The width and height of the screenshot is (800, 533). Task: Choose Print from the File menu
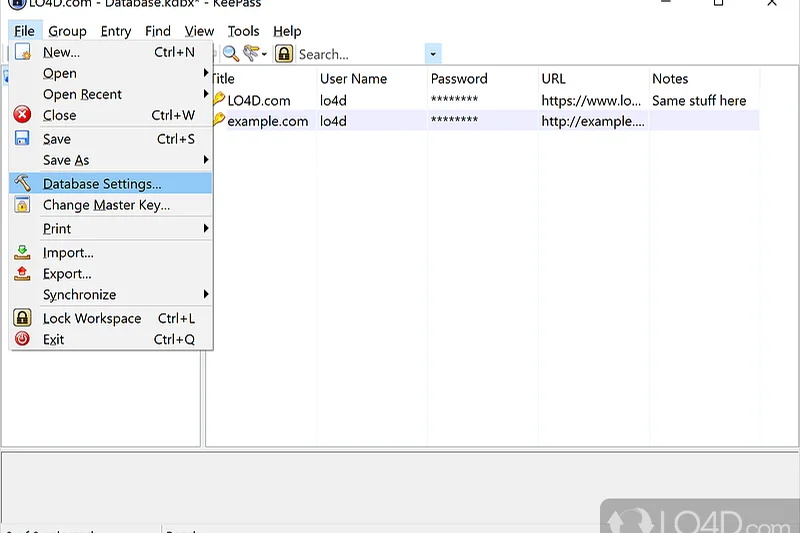(111, 229)
